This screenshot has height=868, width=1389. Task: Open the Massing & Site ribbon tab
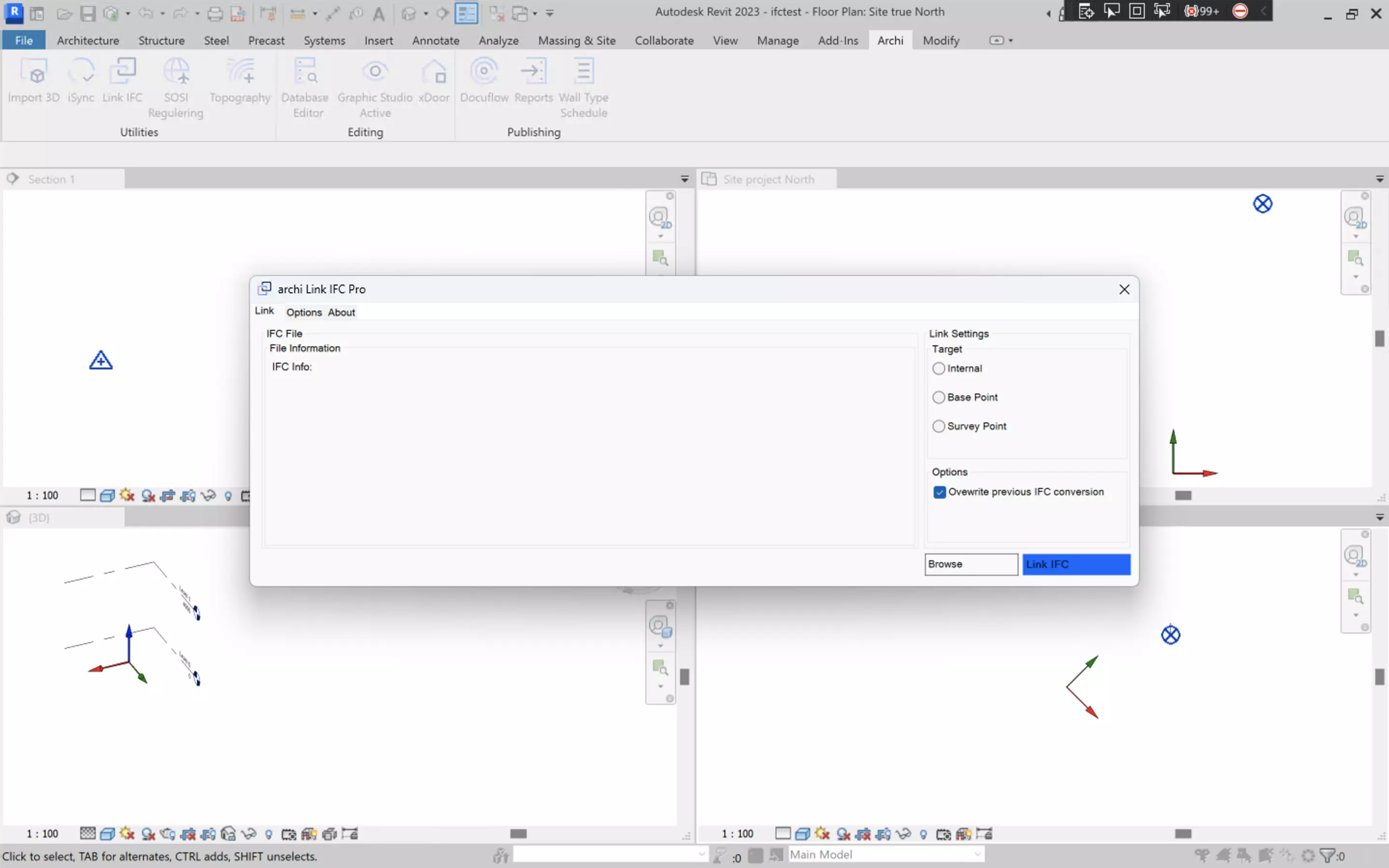click(576, 40)
